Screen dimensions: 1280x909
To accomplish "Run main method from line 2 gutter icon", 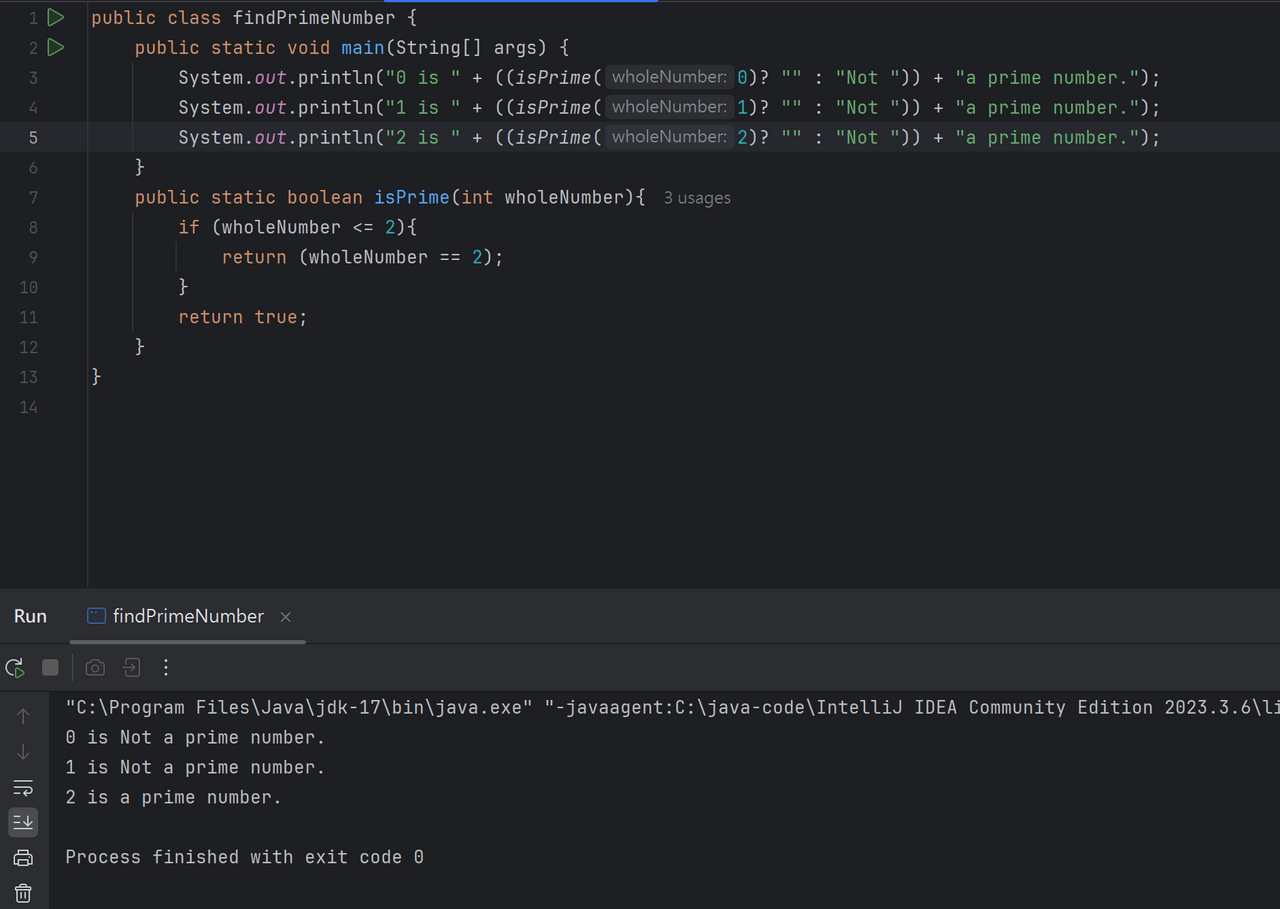I will pos(56,47).
